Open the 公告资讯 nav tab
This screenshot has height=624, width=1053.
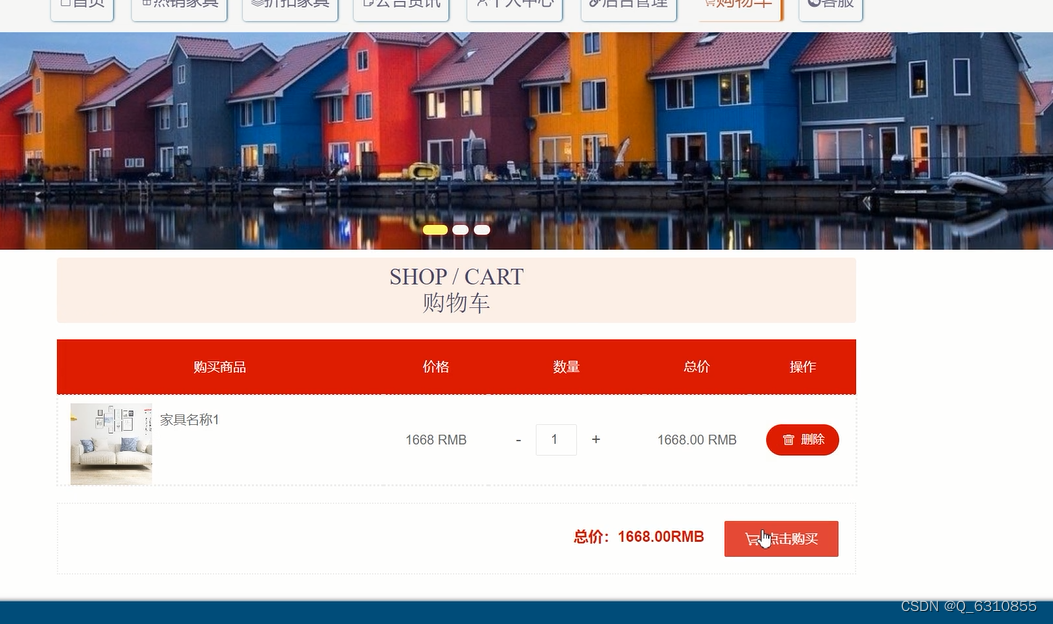[x=401, y=7]
